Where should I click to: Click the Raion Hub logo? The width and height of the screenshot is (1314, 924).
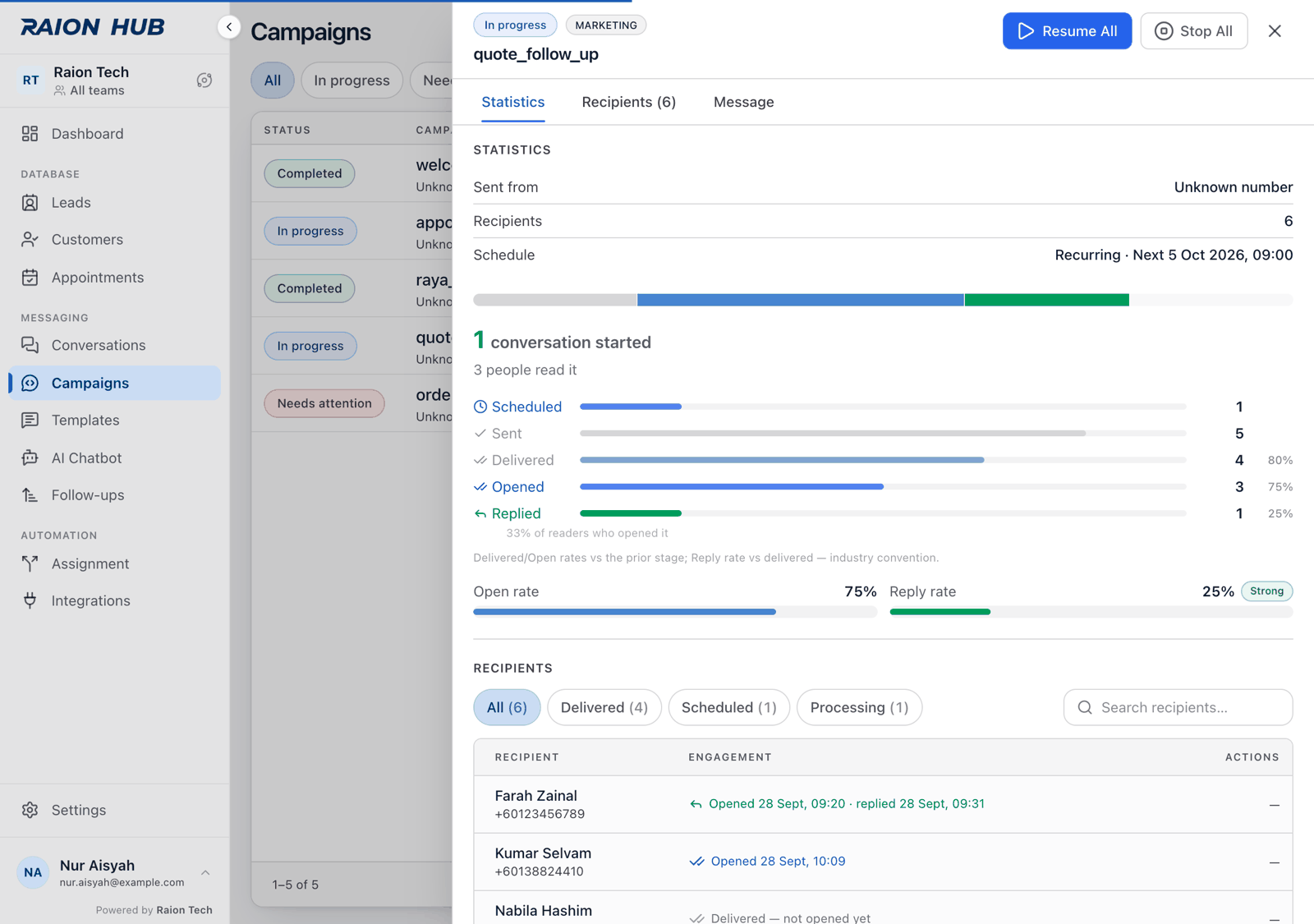(93, 27)
